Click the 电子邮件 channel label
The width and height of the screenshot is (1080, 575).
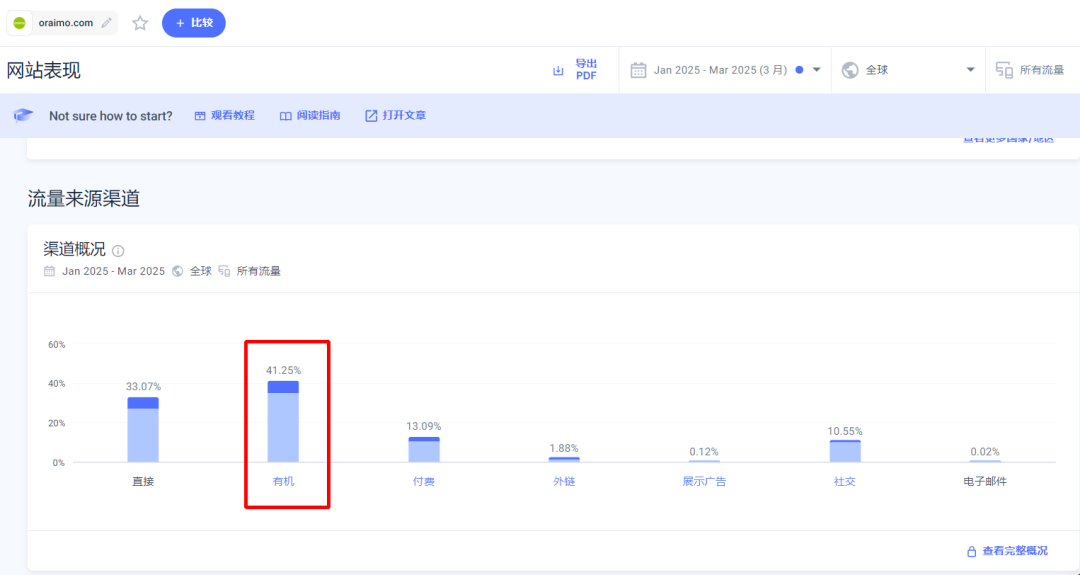tap(985, 481)
